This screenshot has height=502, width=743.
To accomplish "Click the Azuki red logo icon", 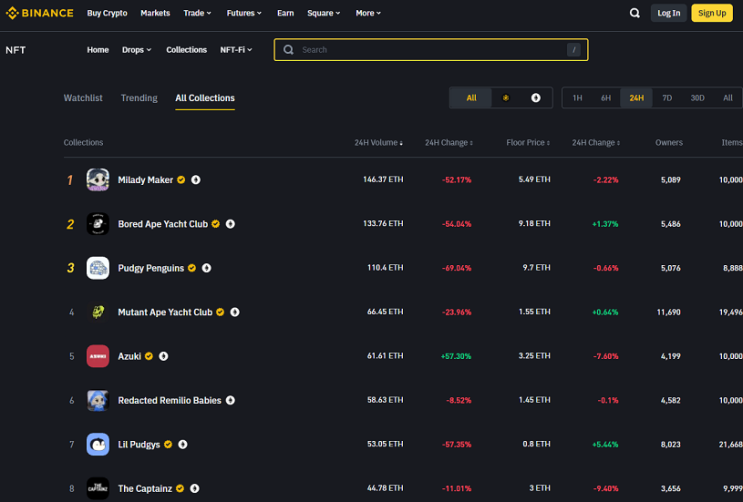I will pyautogui.click(x=98, y=356).
